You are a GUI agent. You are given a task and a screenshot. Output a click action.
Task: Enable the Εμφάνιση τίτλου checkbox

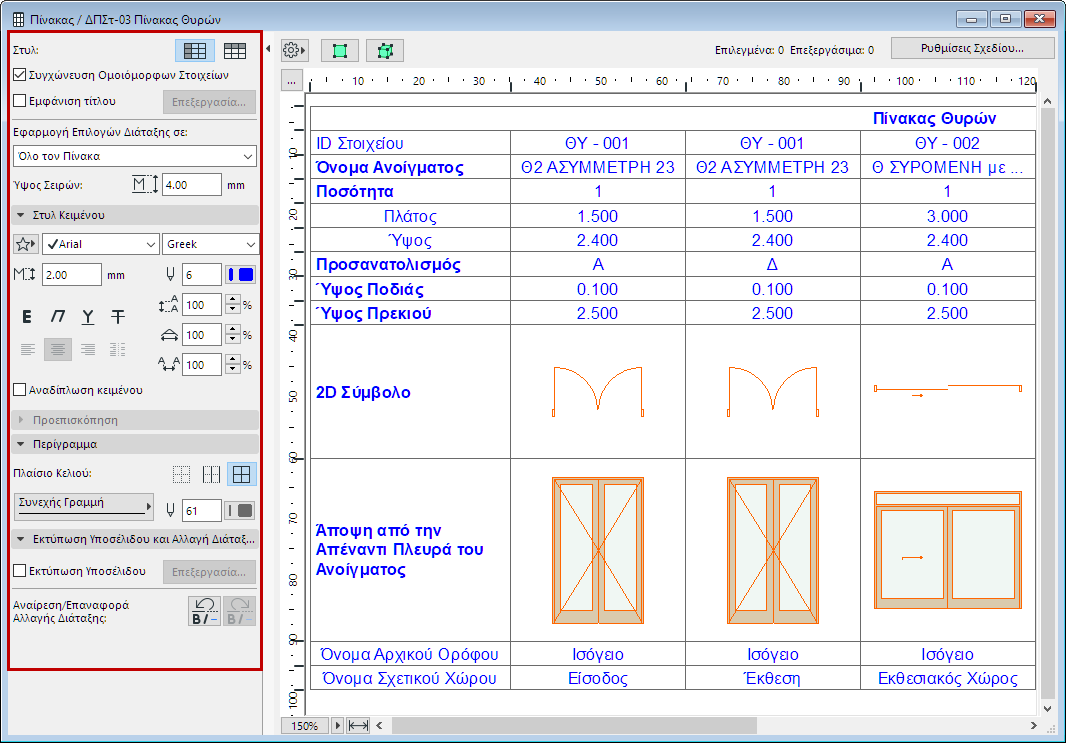(20, 100)
